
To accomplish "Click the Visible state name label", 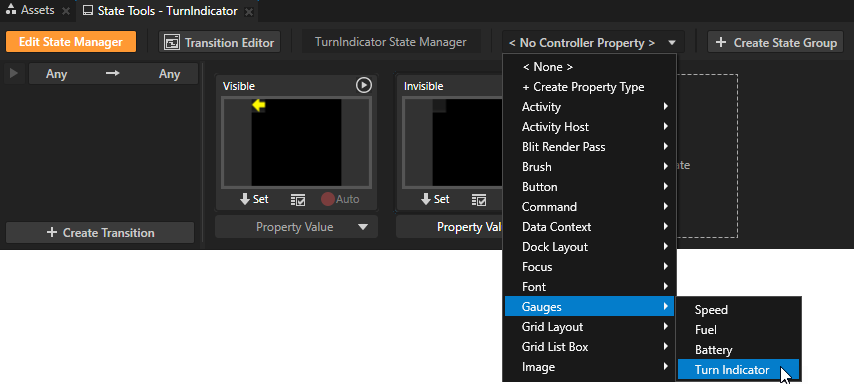I will [x=239, y=86].
